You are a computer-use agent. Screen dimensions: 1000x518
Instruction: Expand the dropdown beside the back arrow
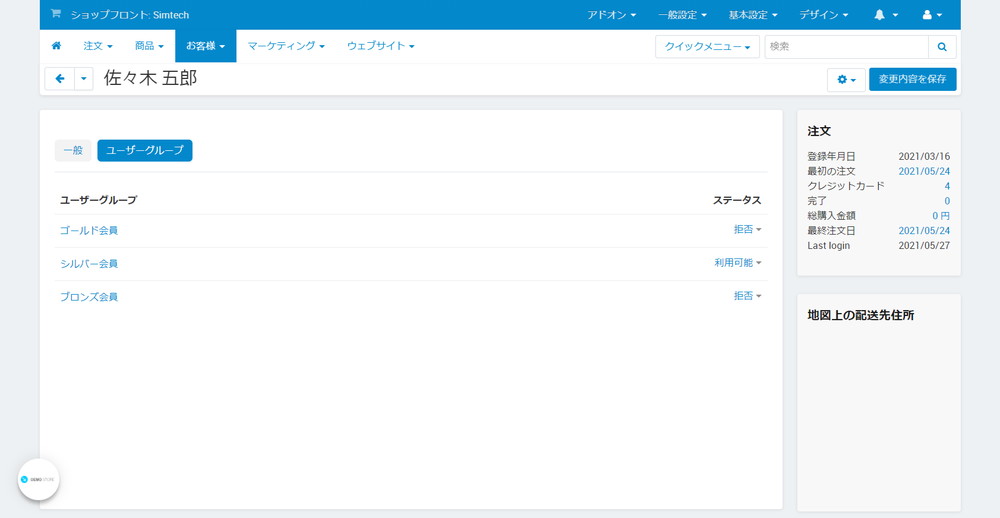click(84, 79)
